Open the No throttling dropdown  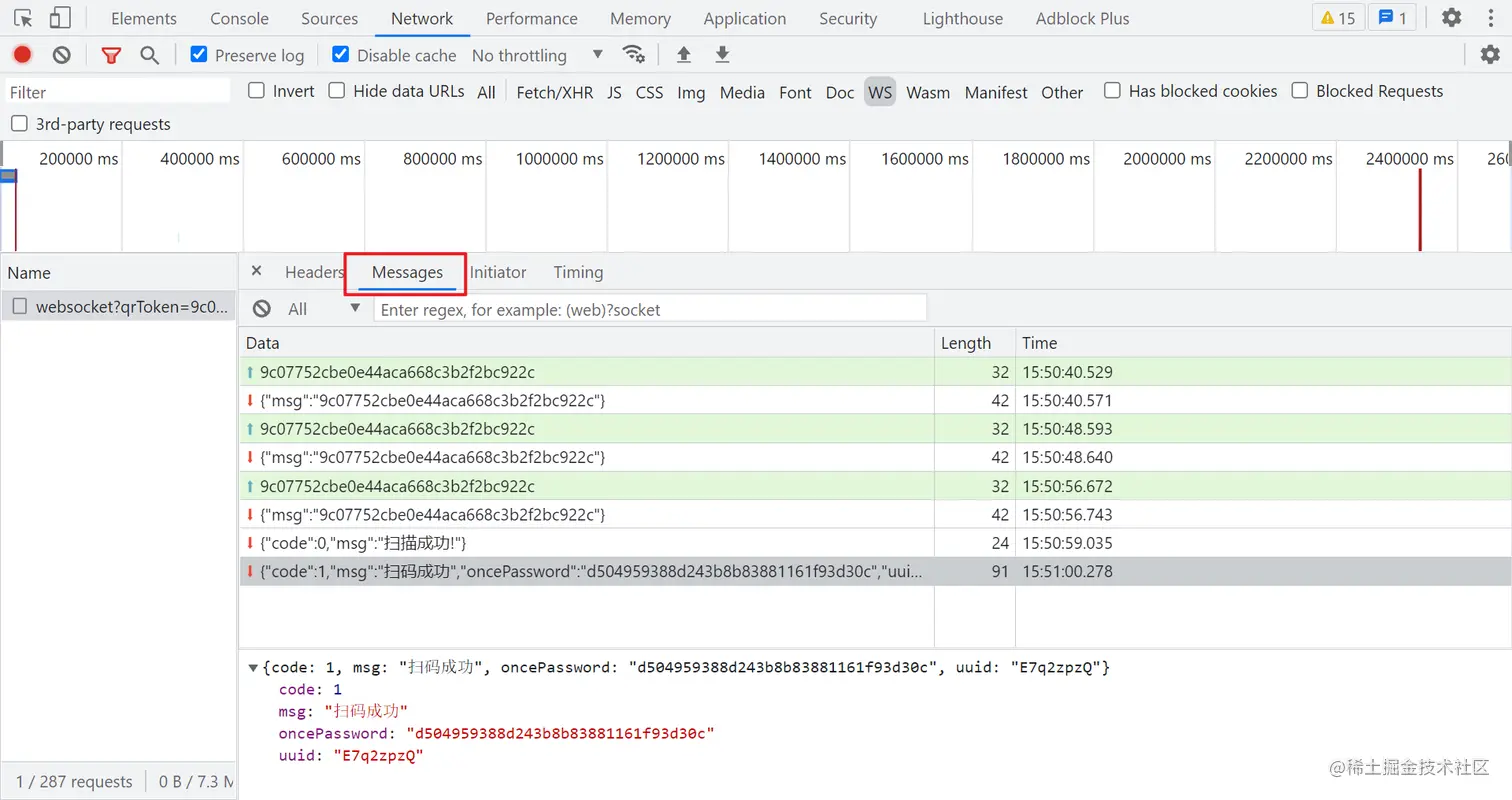click(538, 55)
